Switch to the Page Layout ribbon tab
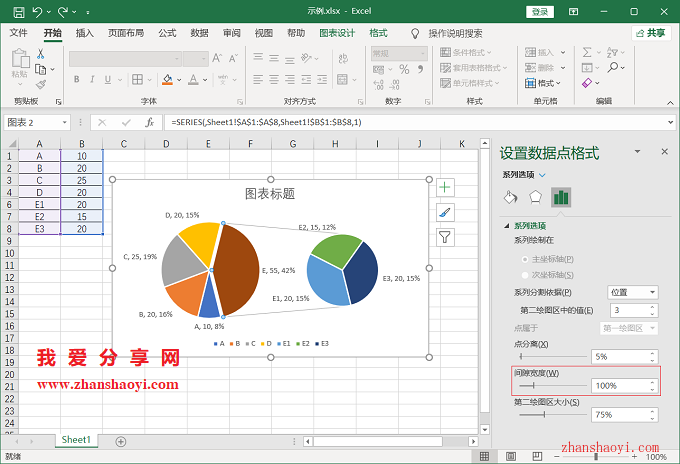This screenshot has width=680, height=464. [126, 33]
